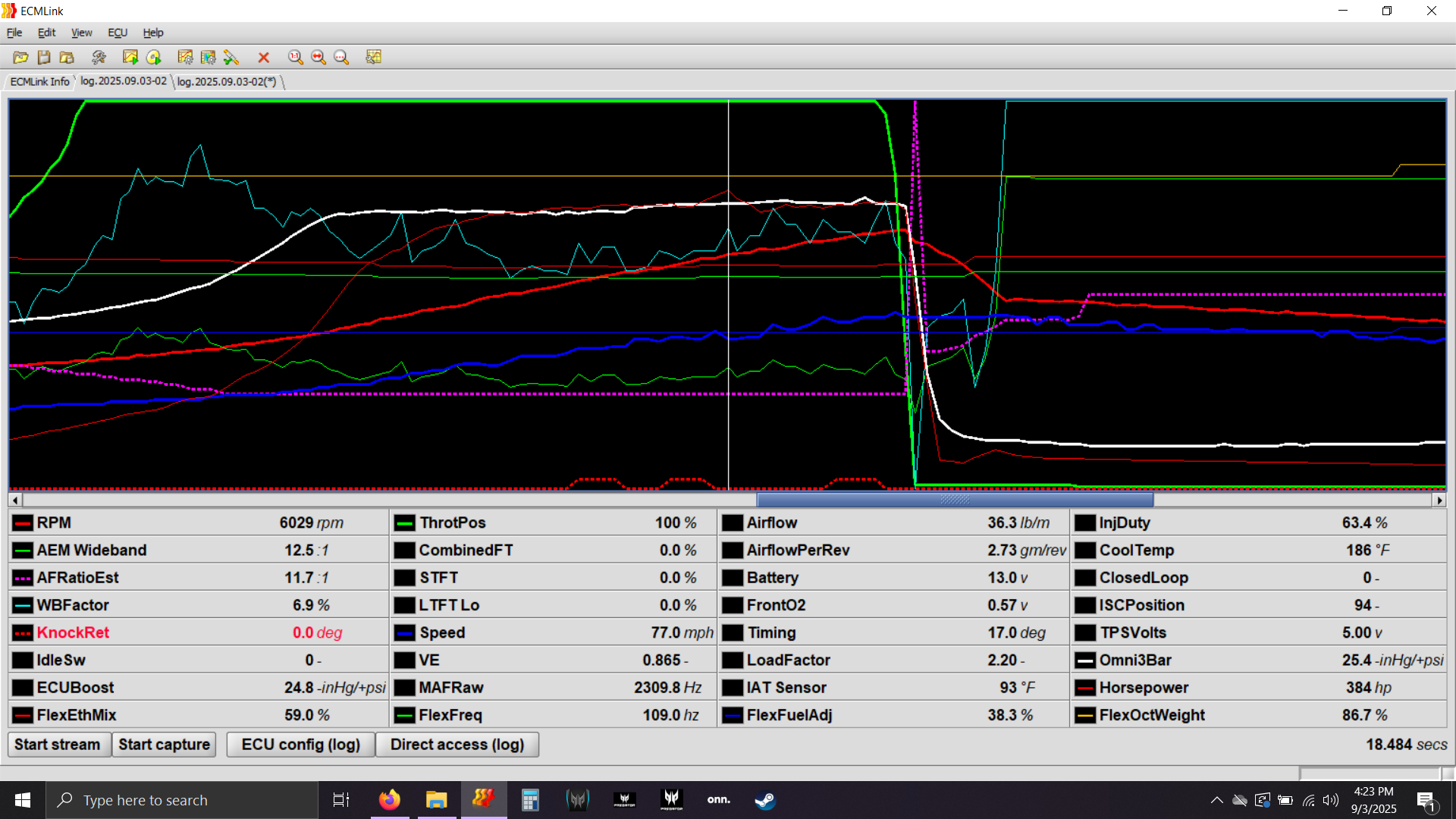Screen dimensions: 1456x819
Task: Click the green ThrotPos swatch
Action: pyautogui.click(x=405, y=523)
